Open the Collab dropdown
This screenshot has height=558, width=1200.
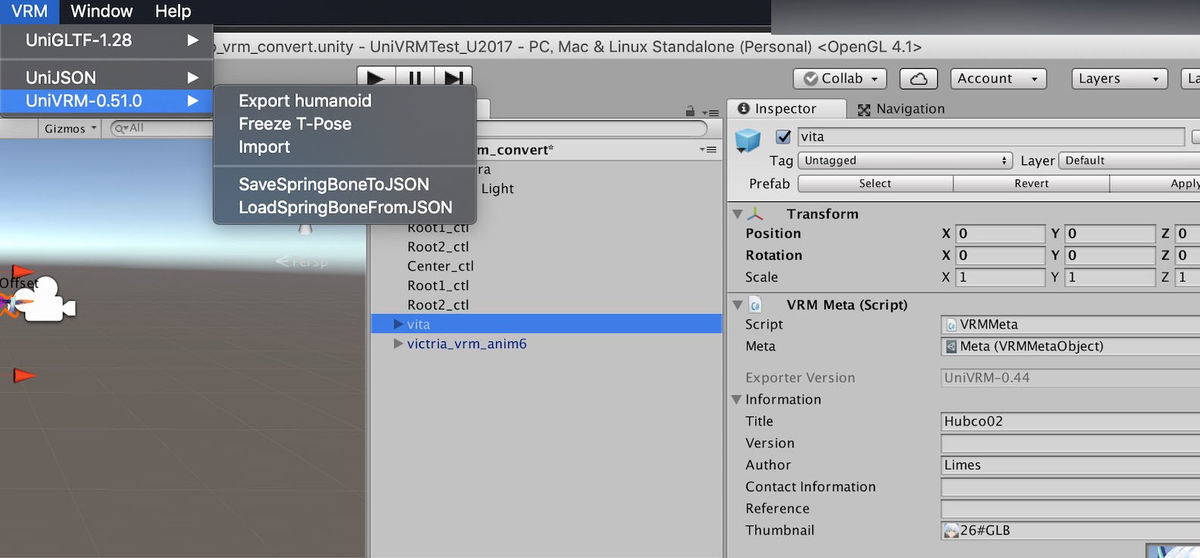[x=840, y=78]
